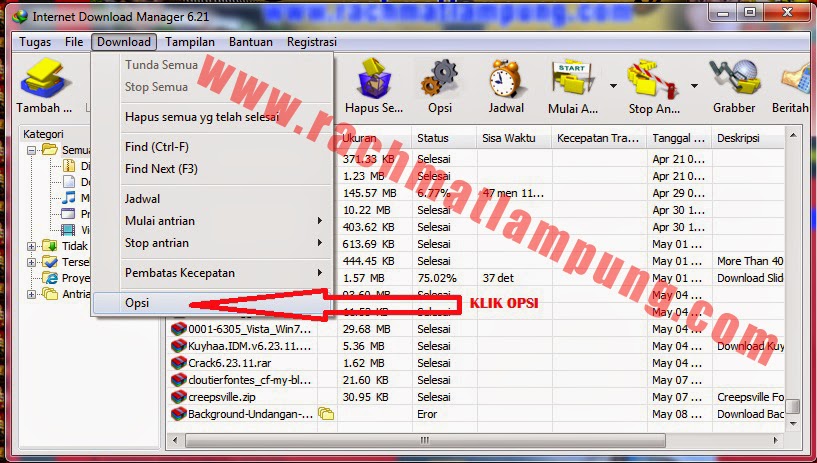The width and height of the screenshot is (817, 463).
Task: Click the Stop Antrian toolbar icon
Action: (653, 79)
